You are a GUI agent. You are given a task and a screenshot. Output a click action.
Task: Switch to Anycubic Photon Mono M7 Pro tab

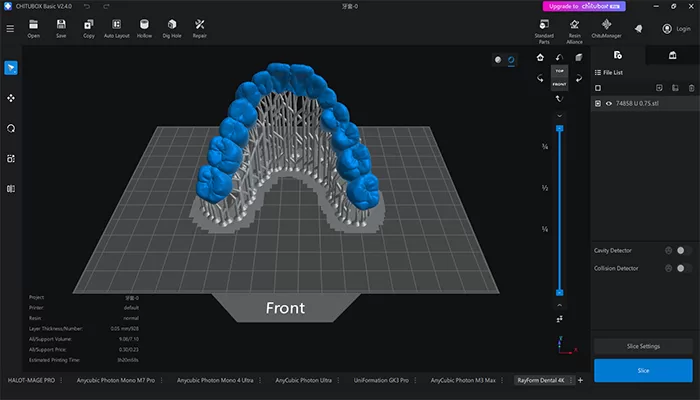(116, 380)
